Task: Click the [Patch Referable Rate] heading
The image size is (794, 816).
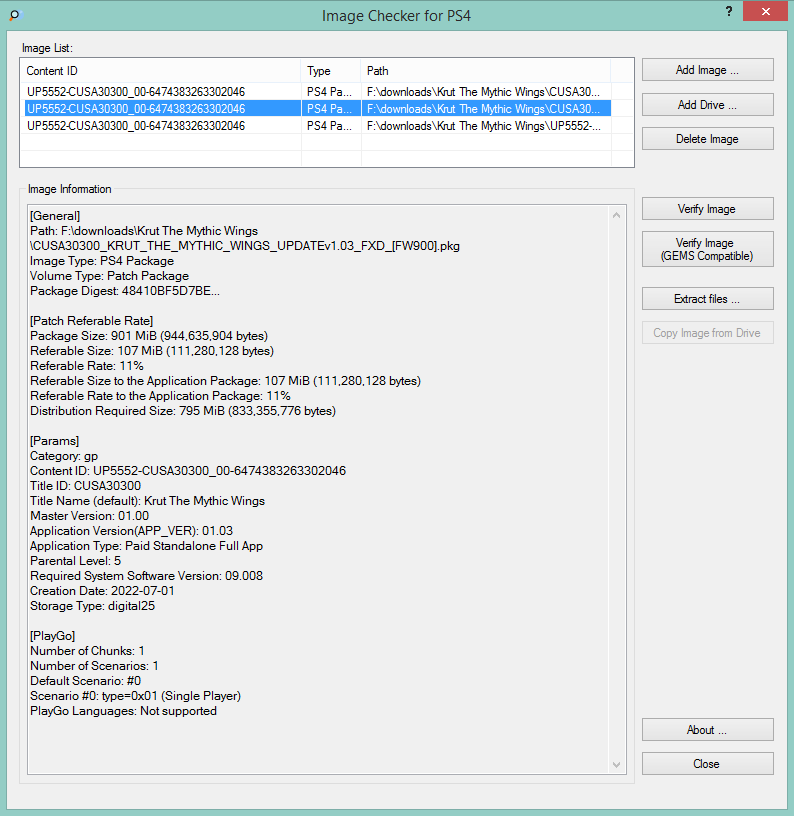Action: pyautogui.click(x=92, y=321)
